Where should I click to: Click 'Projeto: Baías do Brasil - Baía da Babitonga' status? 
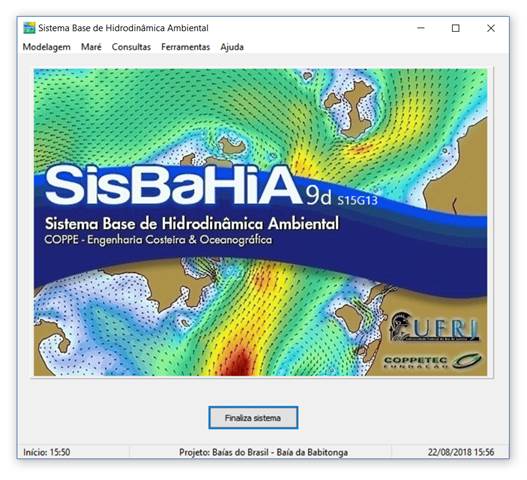click(264, 452)
